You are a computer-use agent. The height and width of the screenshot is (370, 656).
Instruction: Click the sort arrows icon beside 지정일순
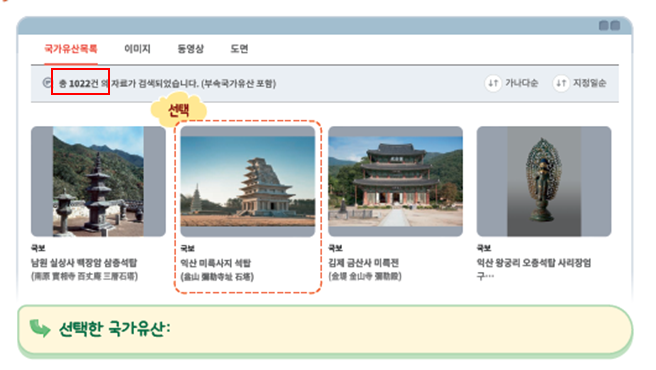pos(561,83)
